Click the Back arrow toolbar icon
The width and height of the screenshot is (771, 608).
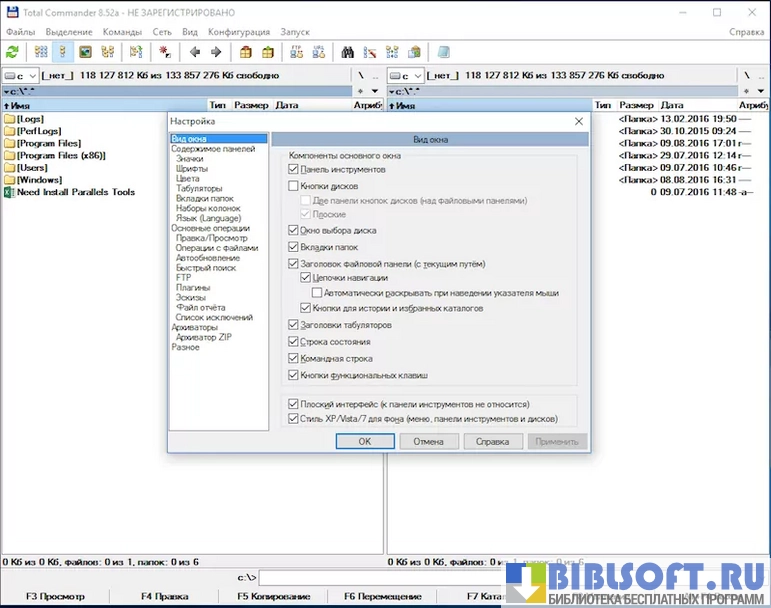click(x=194, y=52)
